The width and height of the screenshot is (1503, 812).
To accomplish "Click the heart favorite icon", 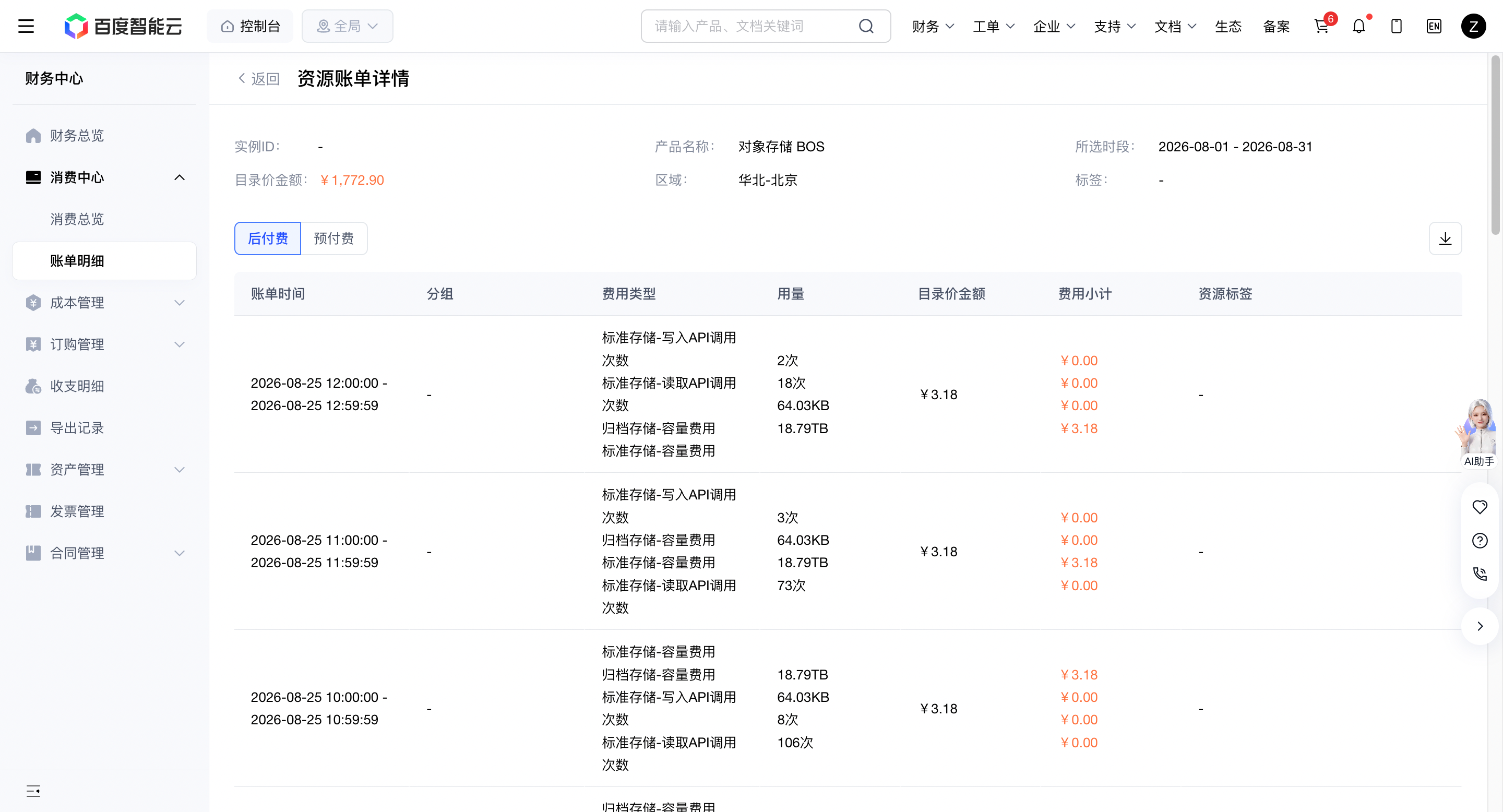I will click(1480, 507).
